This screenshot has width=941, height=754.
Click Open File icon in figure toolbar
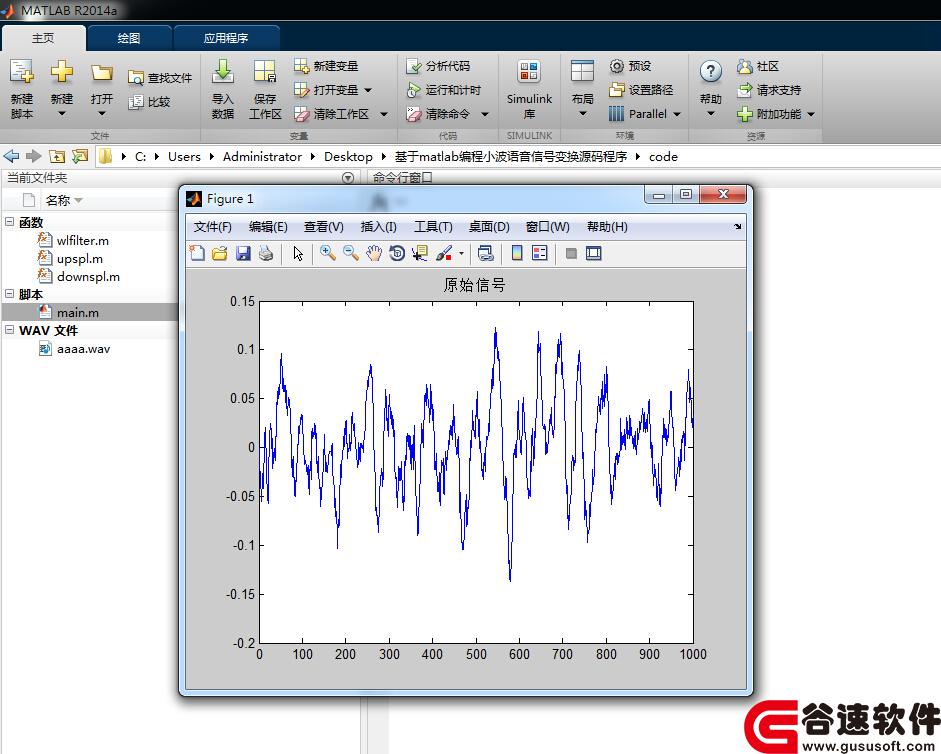pyautogui.click(x=220, y=253)
